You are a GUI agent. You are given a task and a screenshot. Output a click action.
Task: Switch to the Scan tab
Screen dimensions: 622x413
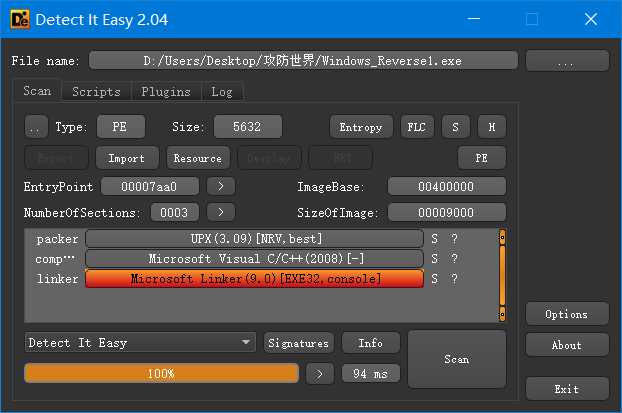click(37, 91)
